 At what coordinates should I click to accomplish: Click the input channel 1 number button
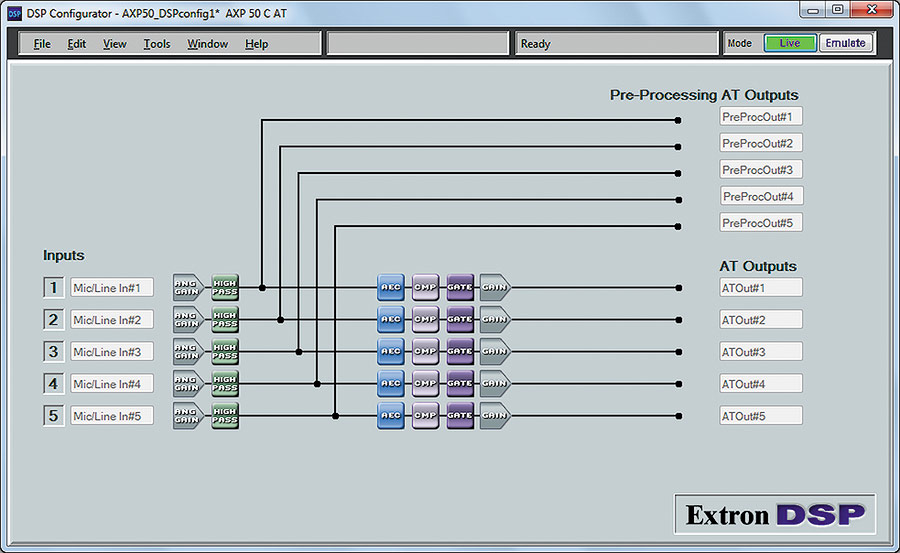click(54, 288)
